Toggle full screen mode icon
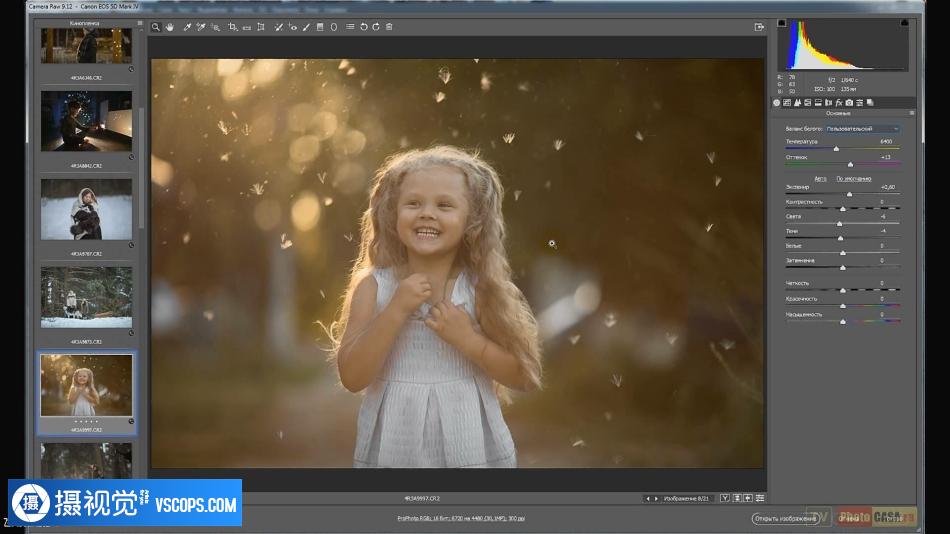Viewport: 950px width, 534px height. click(760, 27)
